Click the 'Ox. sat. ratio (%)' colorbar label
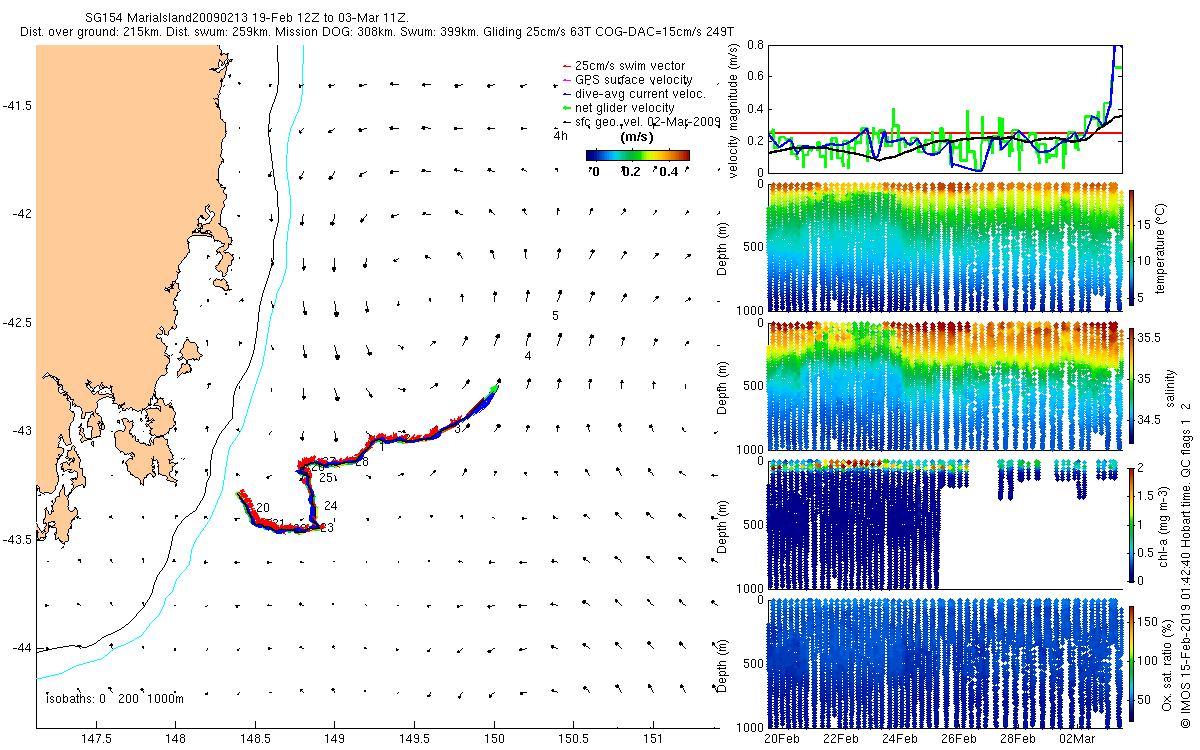The width and height of the screenshot is (1200, 750). pos(1165,665)
